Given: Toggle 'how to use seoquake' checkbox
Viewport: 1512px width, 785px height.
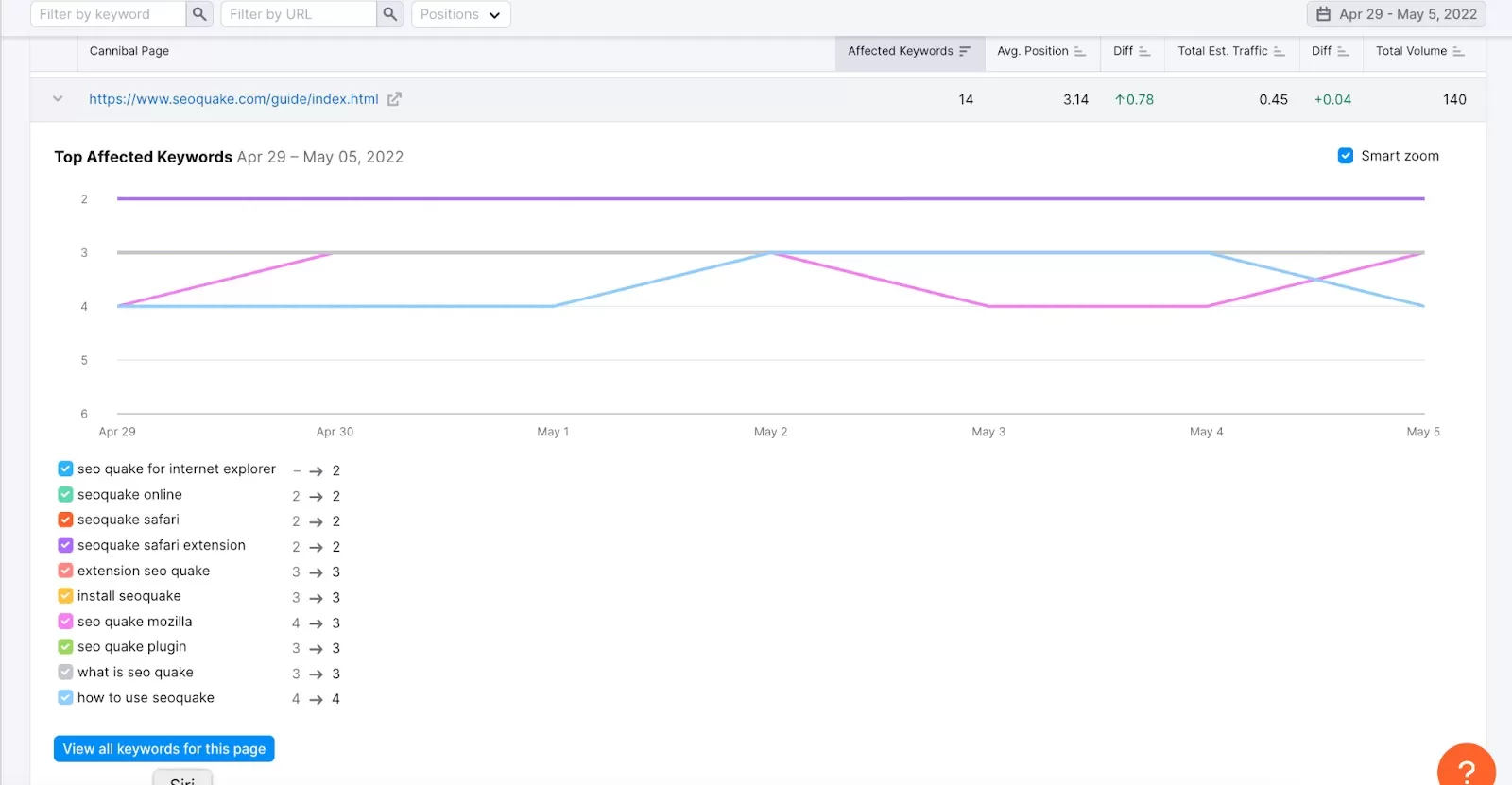Looking at the screenshot, I should pyautogui.click(x=65, y=697).
